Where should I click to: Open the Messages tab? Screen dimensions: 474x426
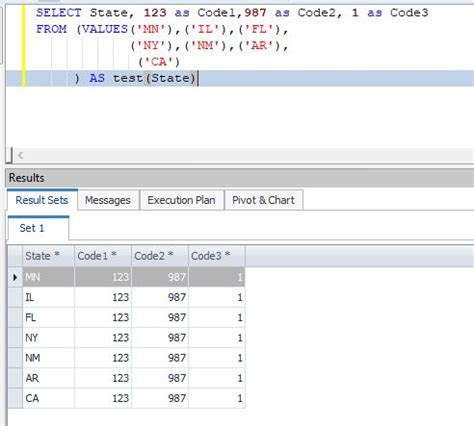108,200
